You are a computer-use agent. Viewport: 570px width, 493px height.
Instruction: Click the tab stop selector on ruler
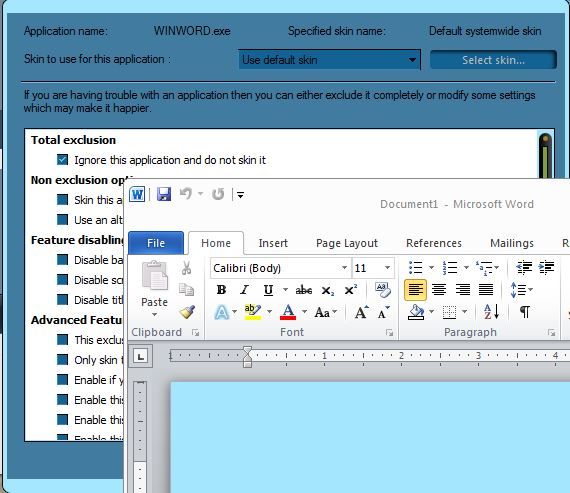141,356
